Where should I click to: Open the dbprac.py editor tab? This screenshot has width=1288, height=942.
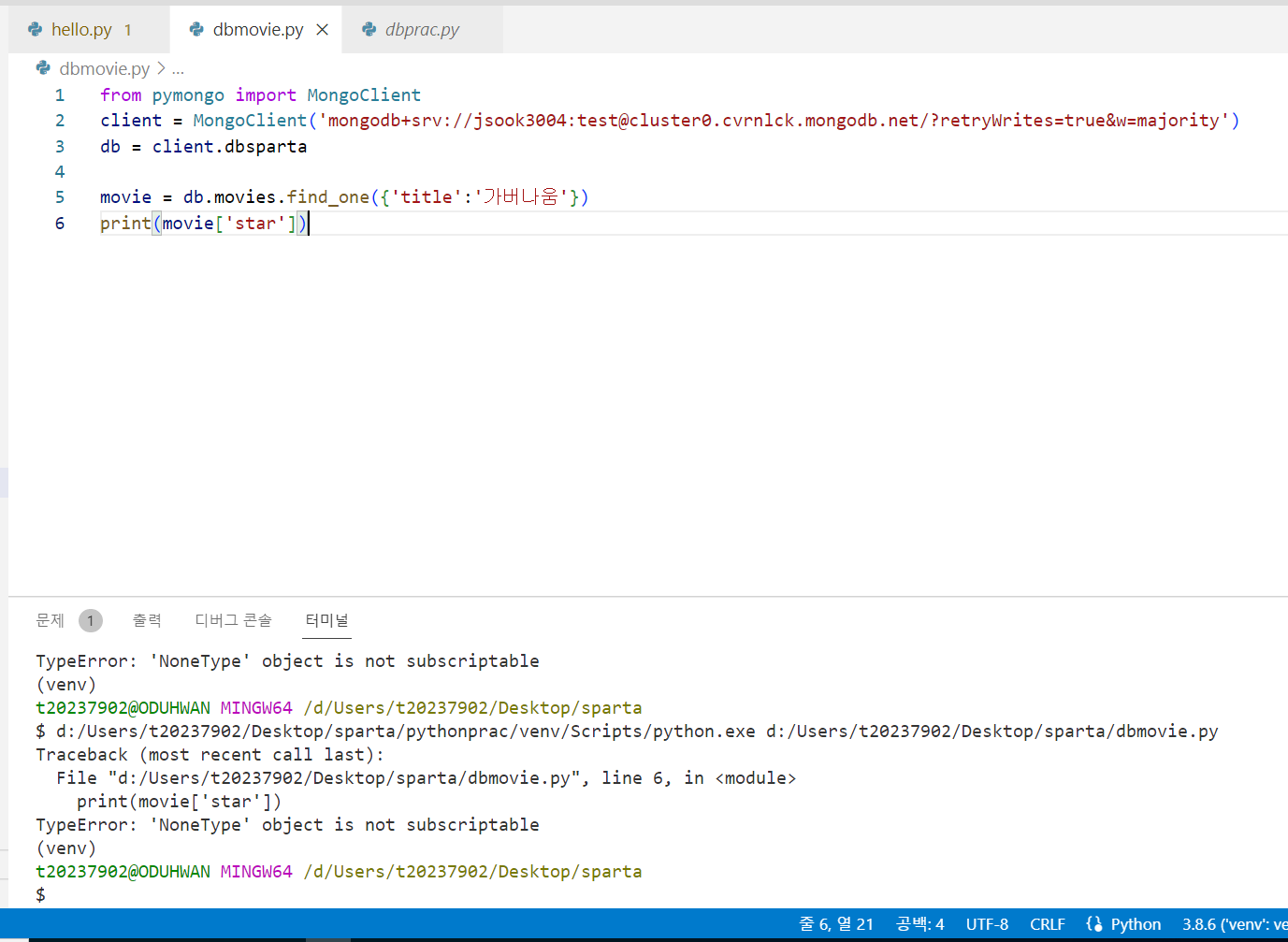point(422,29)
